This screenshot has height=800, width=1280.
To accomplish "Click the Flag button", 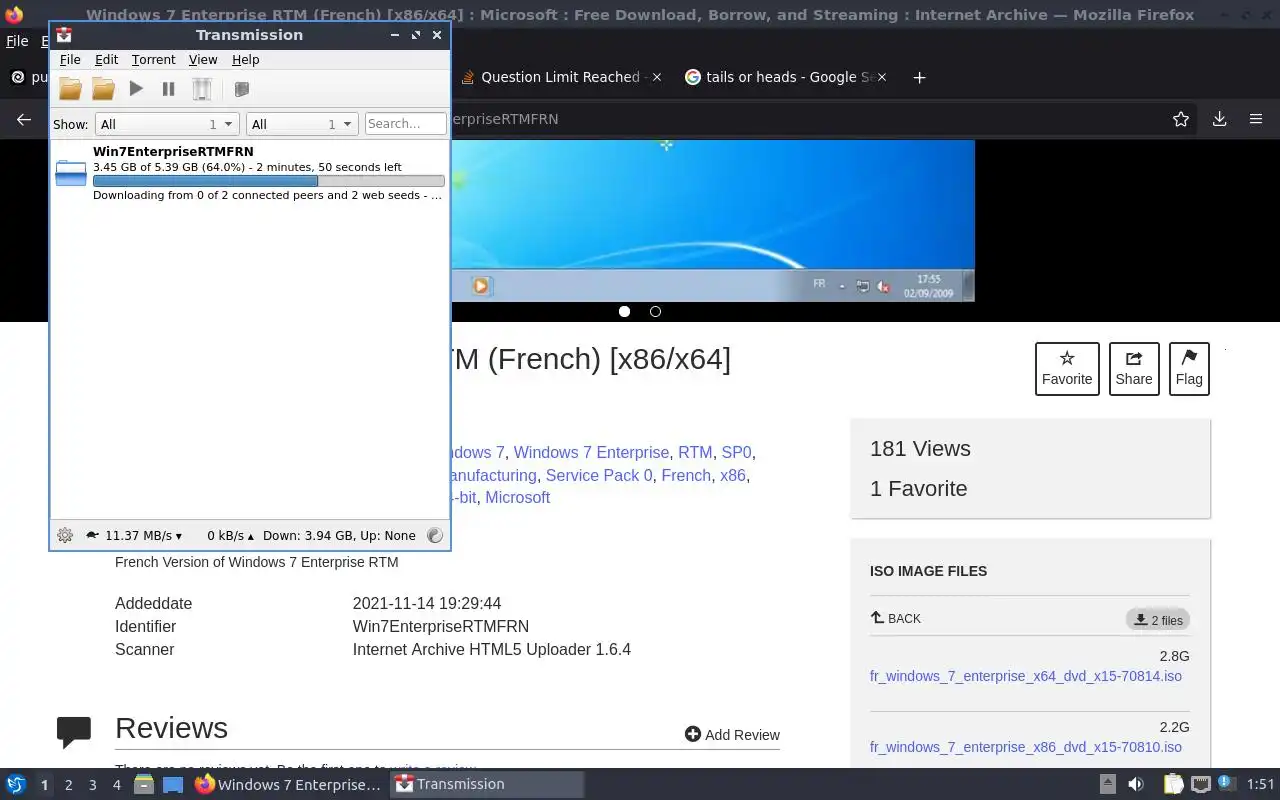I will [x=1189, y=368].
